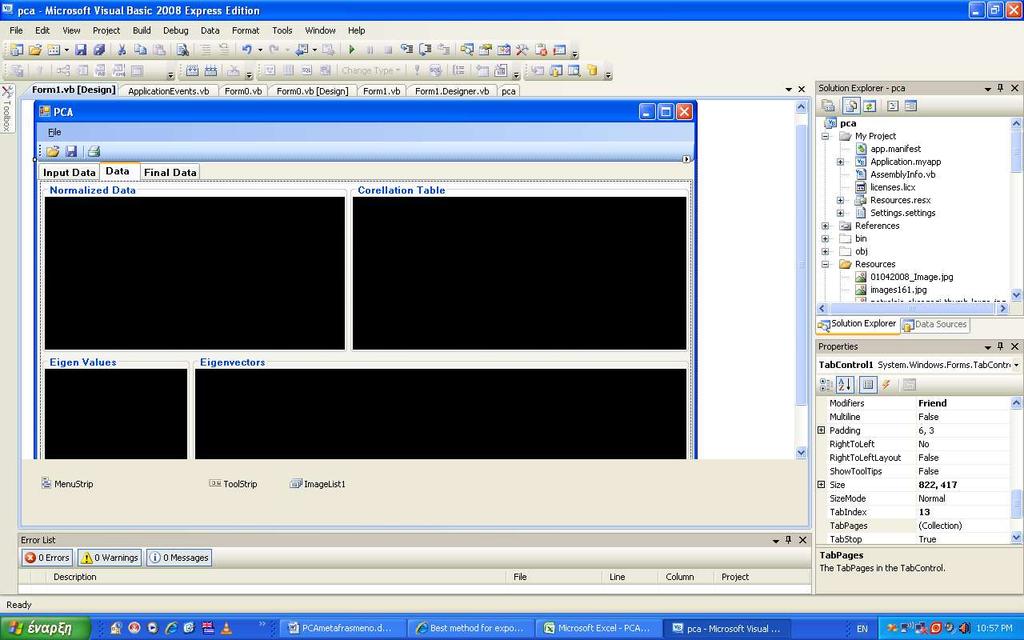Click the save icon on the PCA form toolstrip
This screenshot has height=640, width=1024.
coord(71,152)
